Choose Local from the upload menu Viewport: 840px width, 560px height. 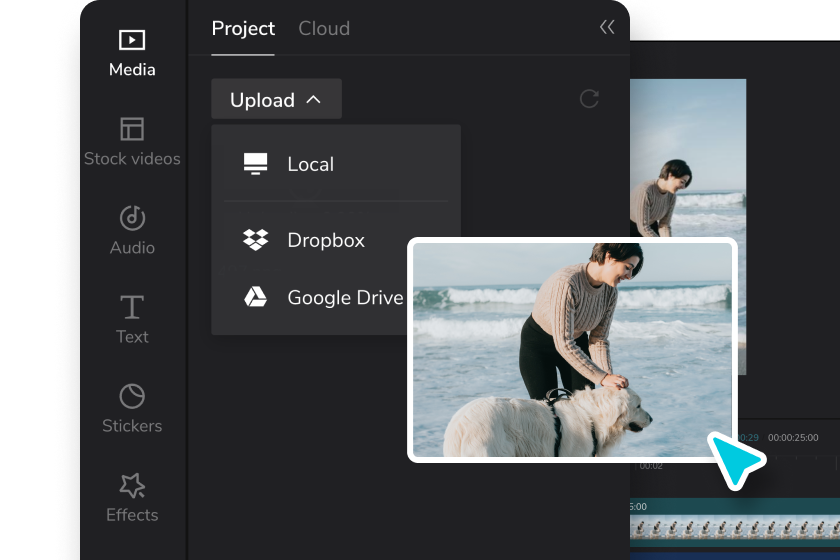pyautogui.click(x=336, y=163)
